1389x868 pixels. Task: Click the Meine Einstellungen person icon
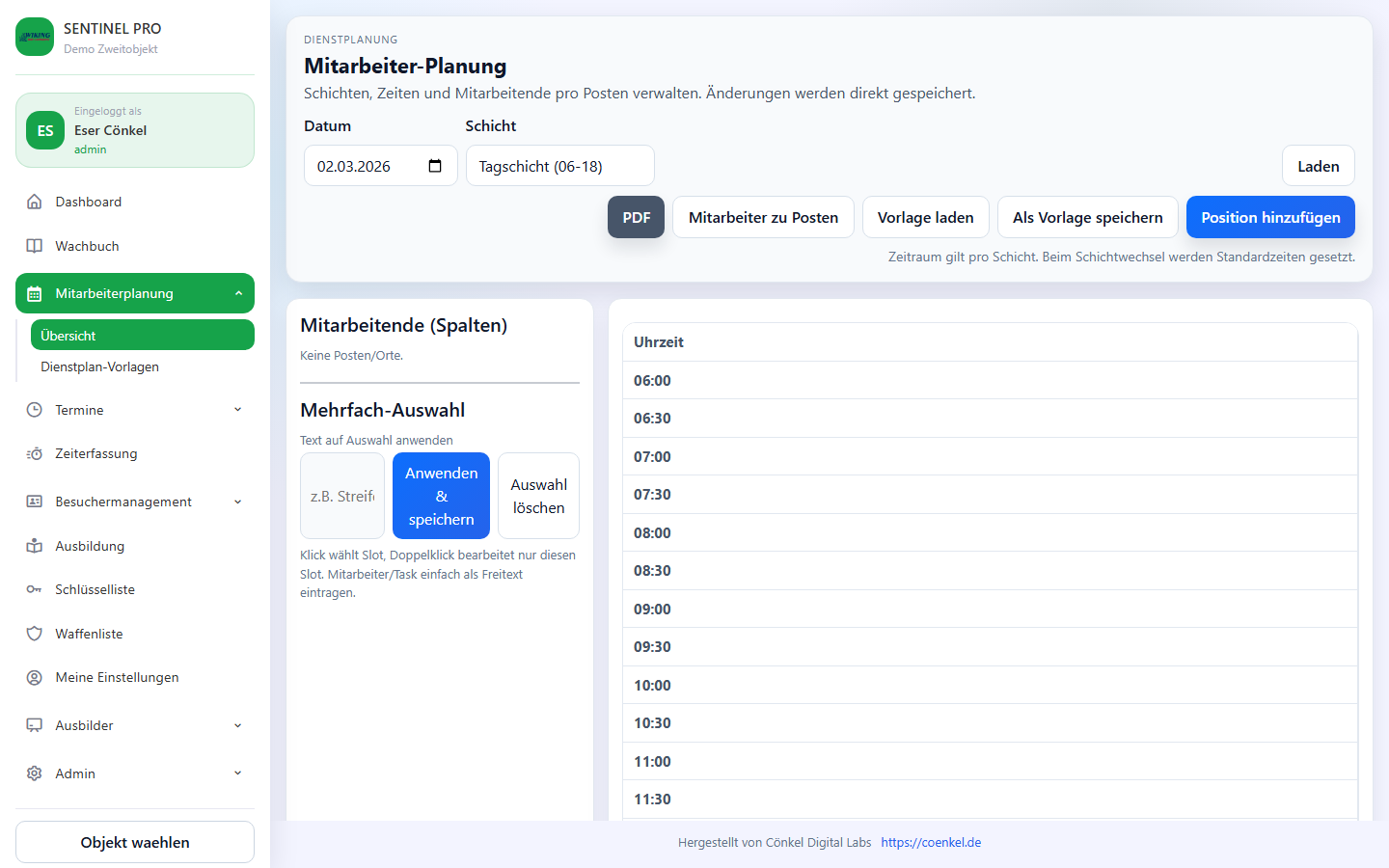point(35,677)
